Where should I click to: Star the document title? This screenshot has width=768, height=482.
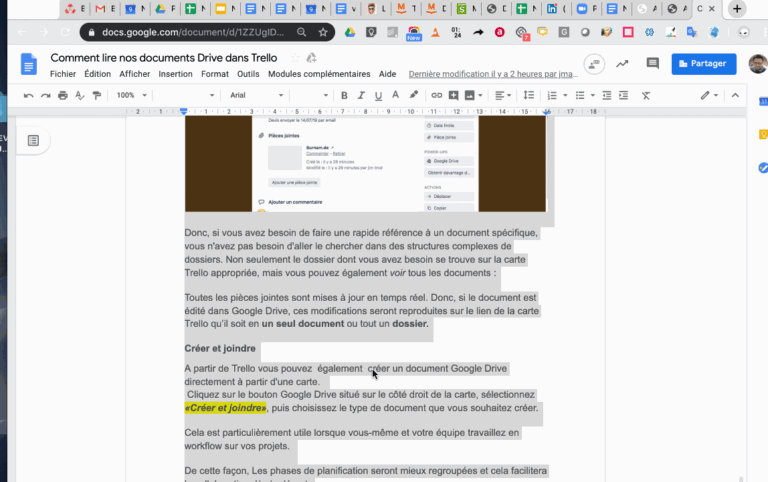click(295, 58)
